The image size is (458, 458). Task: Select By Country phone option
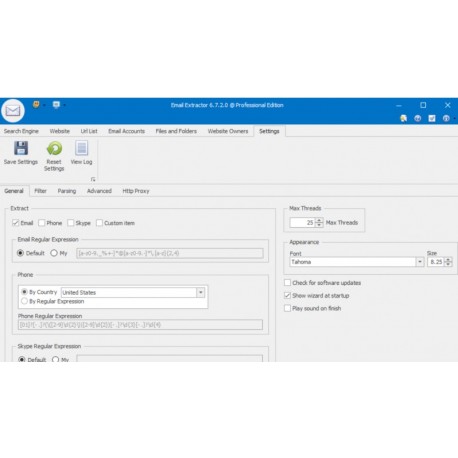[x=24, y=292]
